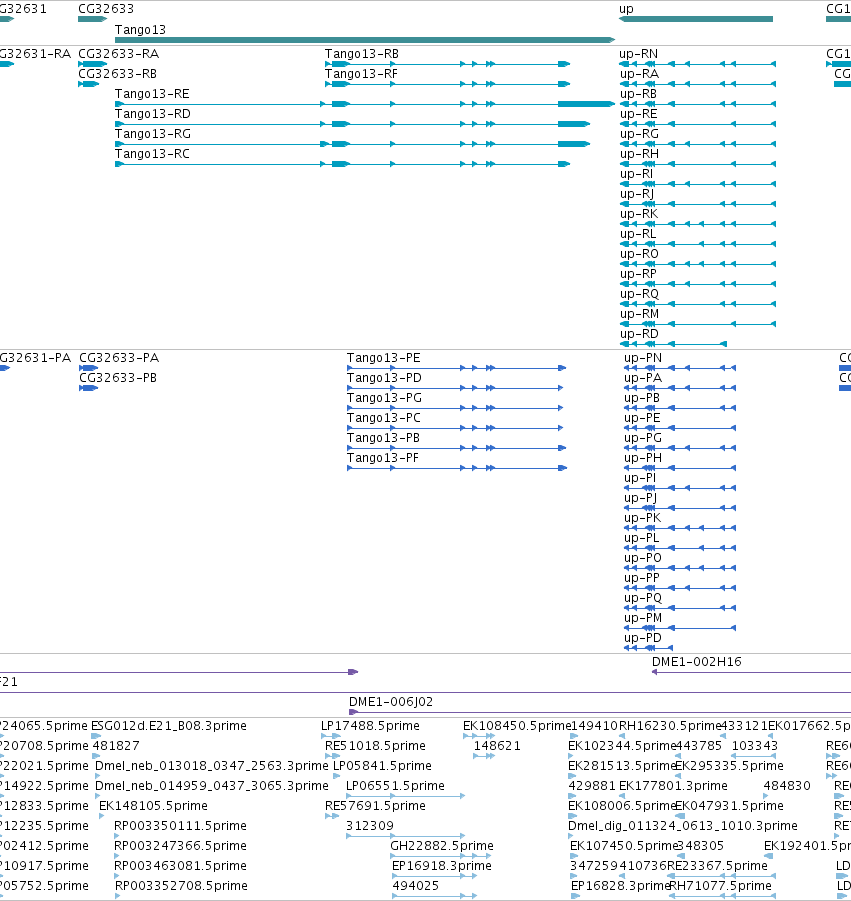The image size is (851, 901).
Task: Open EST label RP003350111.5prime
Action: pyautogui.click(x=180, y=826)
